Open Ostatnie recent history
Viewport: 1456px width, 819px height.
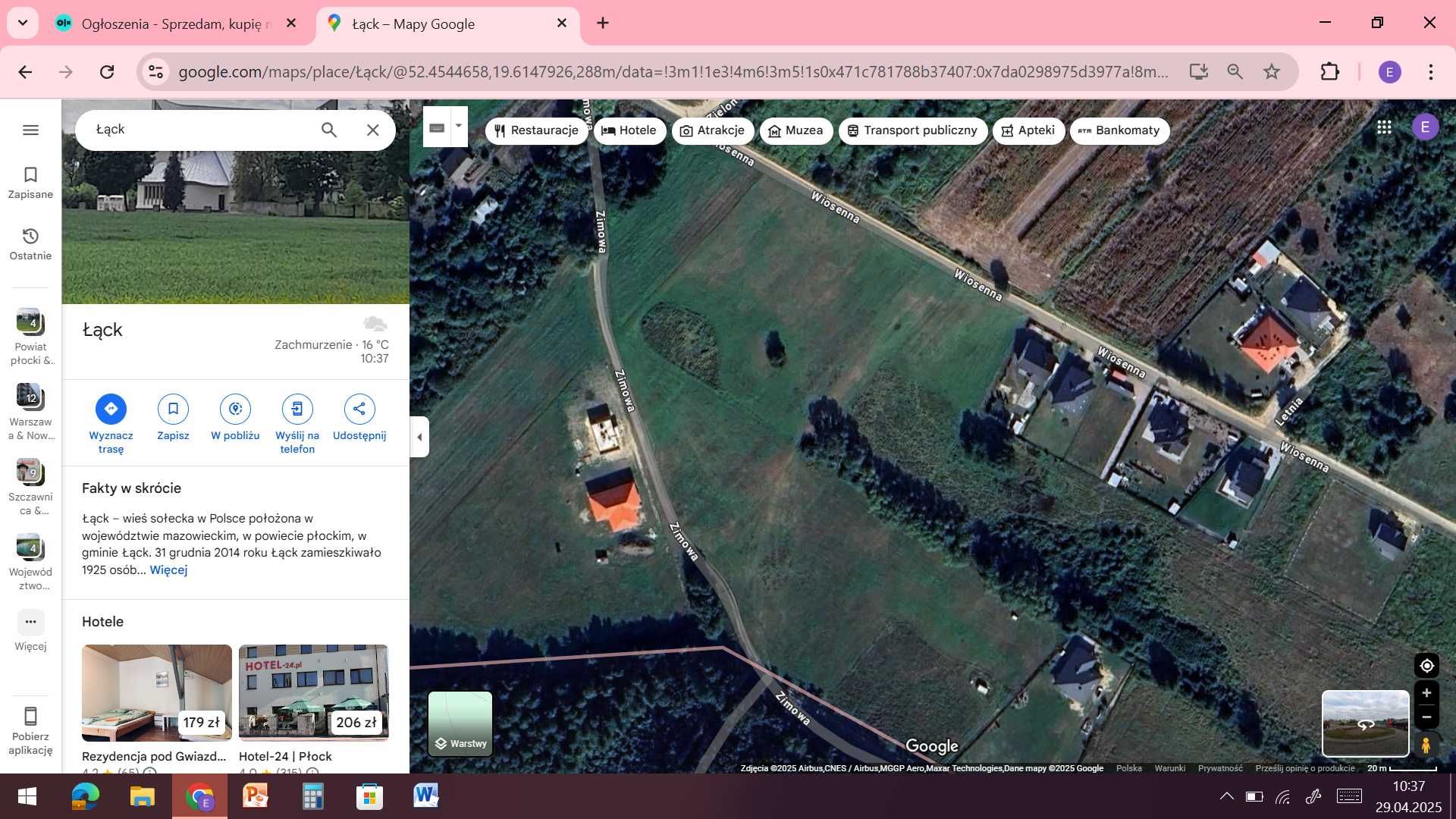point(30,244)
